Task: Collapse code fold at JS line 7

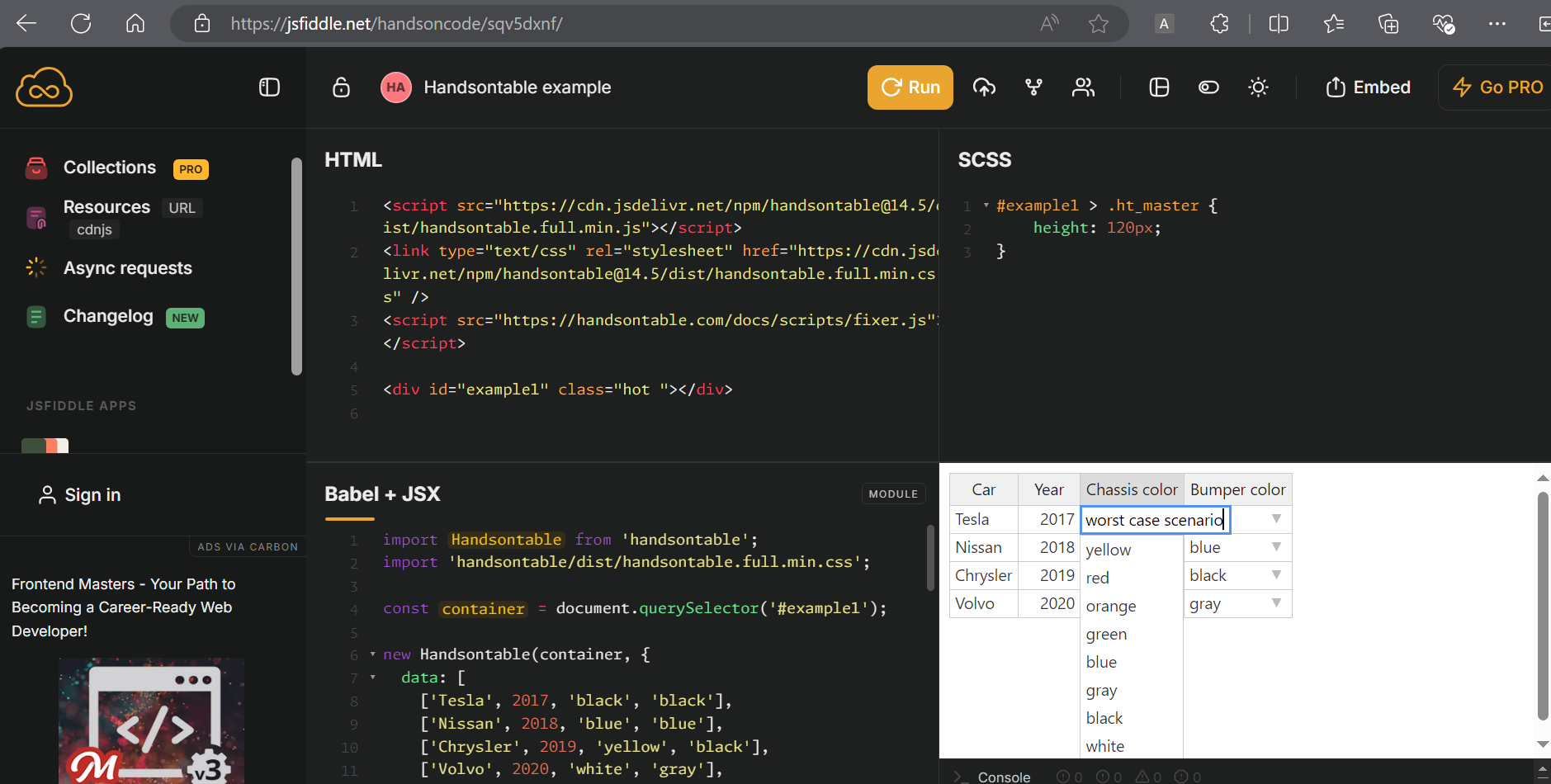Action: click(372, 677)
